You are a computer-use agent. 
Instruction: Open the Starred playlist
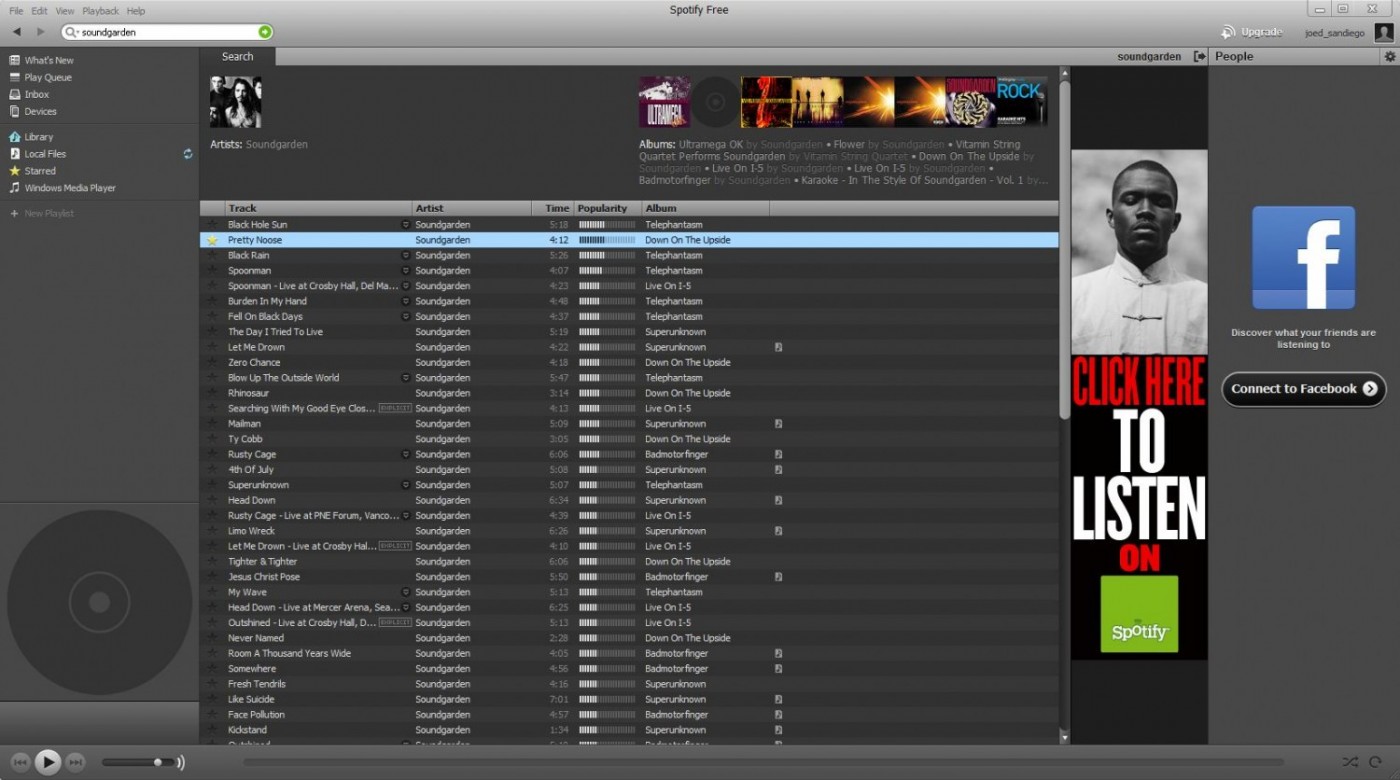40,171
